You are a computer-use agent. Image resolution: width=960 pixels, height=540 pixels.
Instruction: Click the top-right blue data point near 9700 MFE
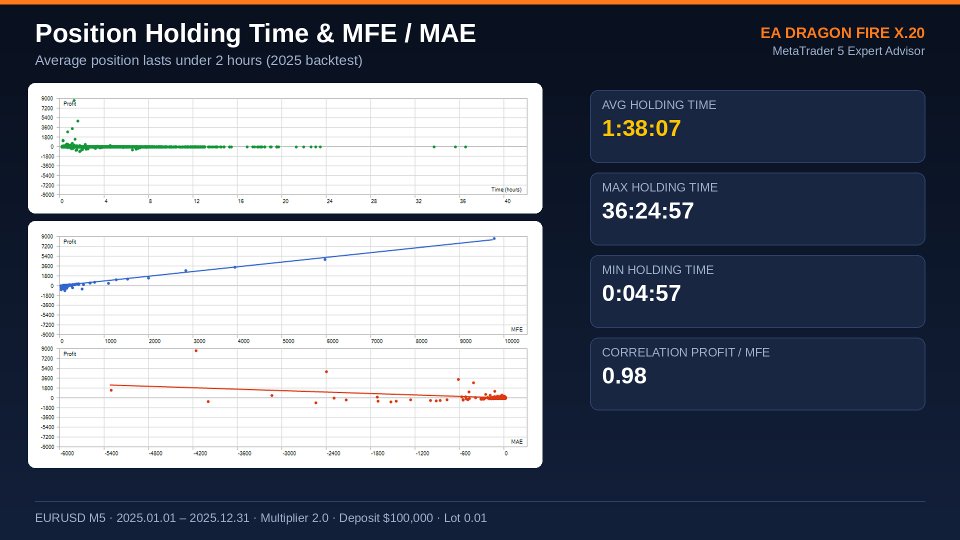(x=495, y=239)
